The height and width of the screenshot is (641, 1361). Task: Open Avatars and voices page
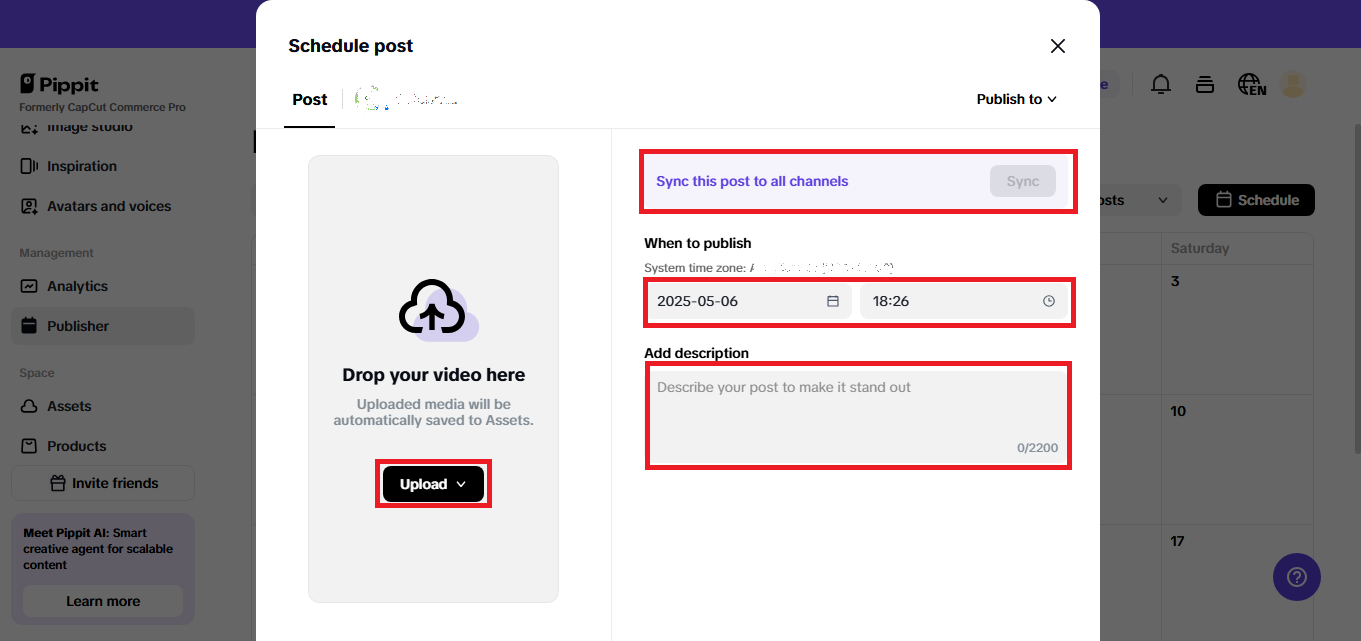point(108,206)
